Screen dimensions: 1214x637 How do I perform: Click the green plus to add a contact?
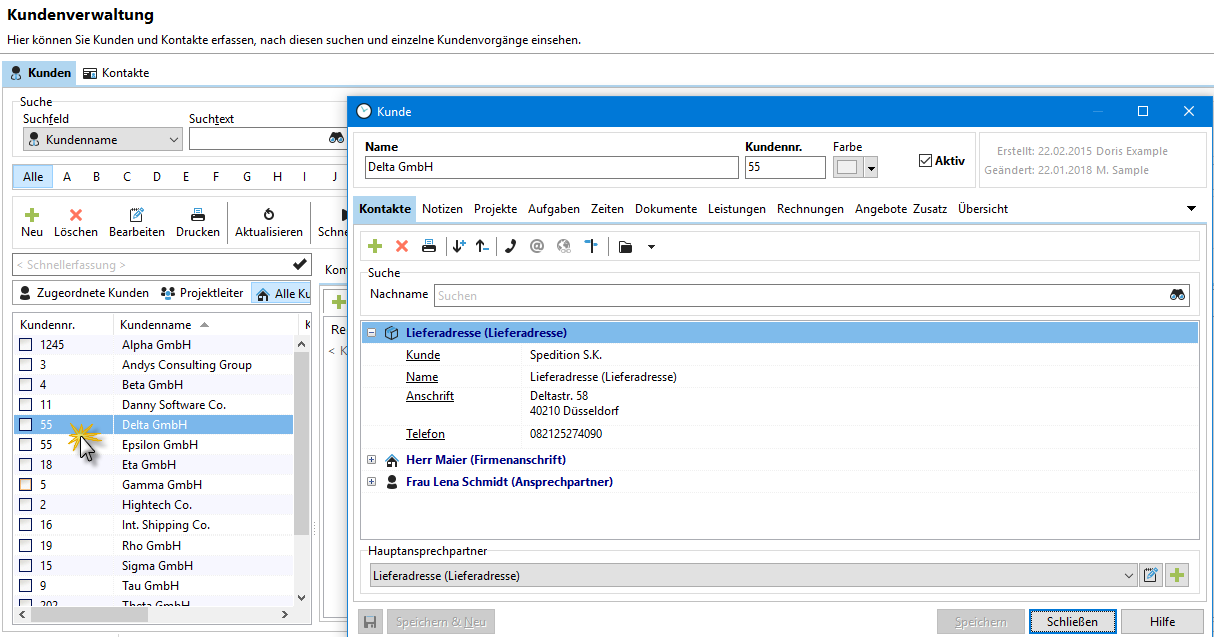pos(375,246)
